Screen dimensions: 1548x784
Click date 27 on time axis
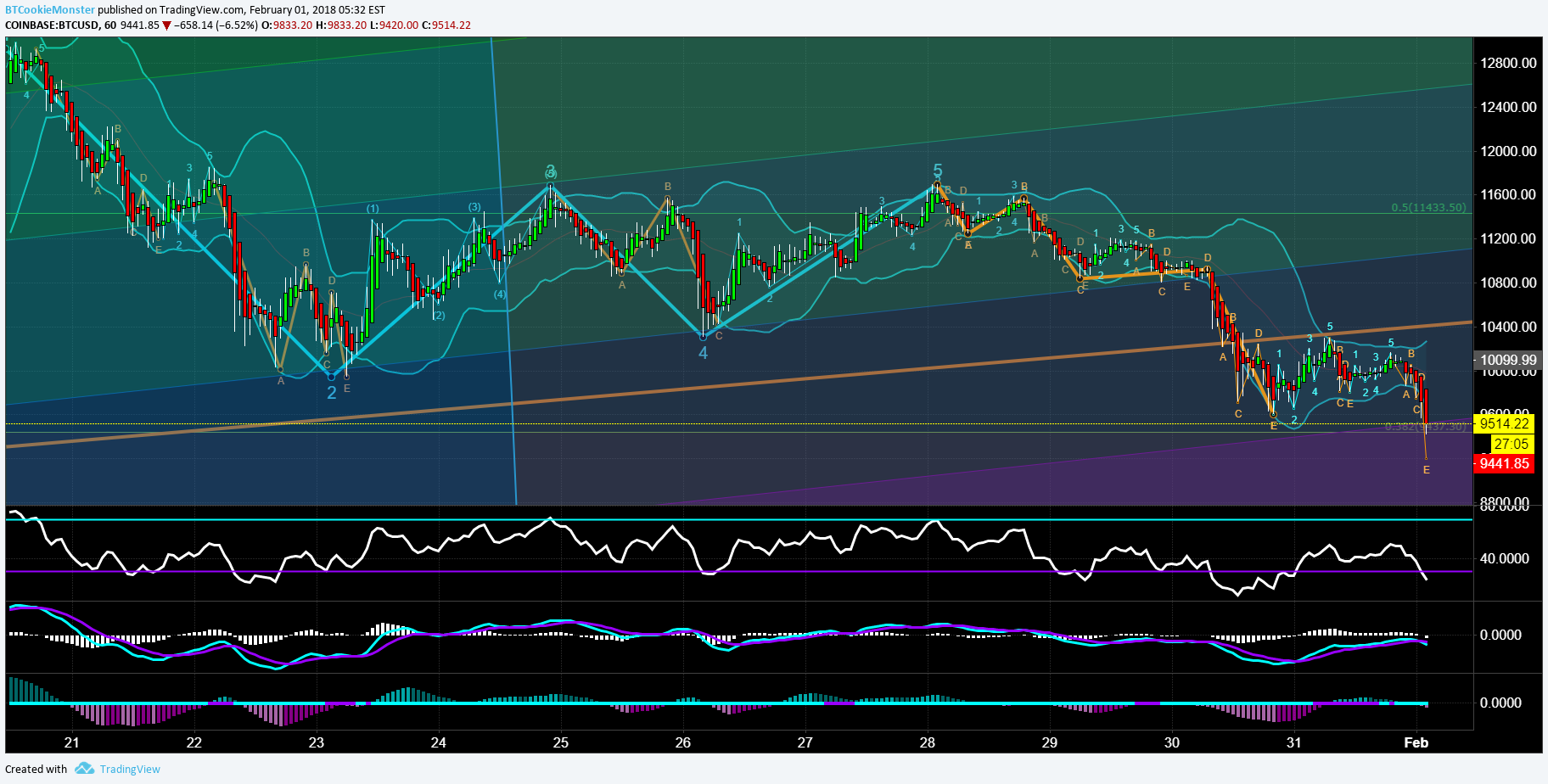[x=805, y=742]
